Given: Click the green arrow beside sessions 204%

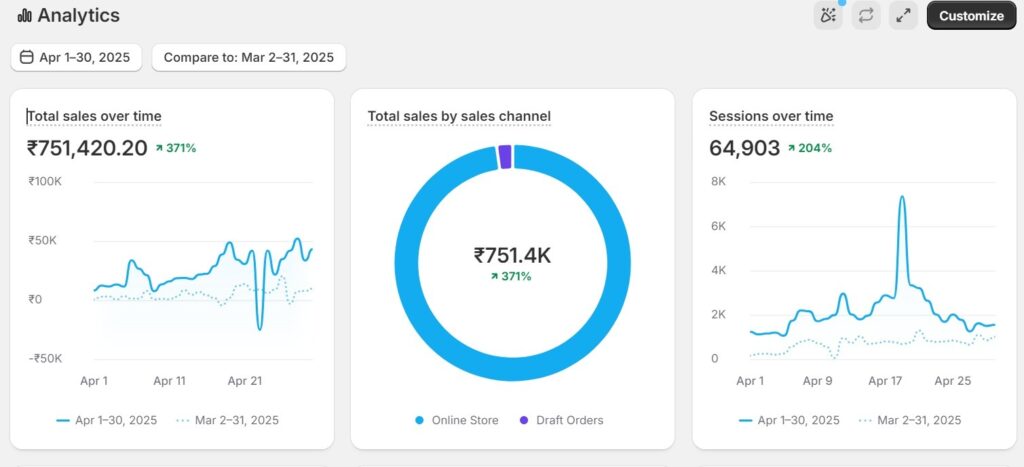Looking at the screenshot, I should pos(792,148).
